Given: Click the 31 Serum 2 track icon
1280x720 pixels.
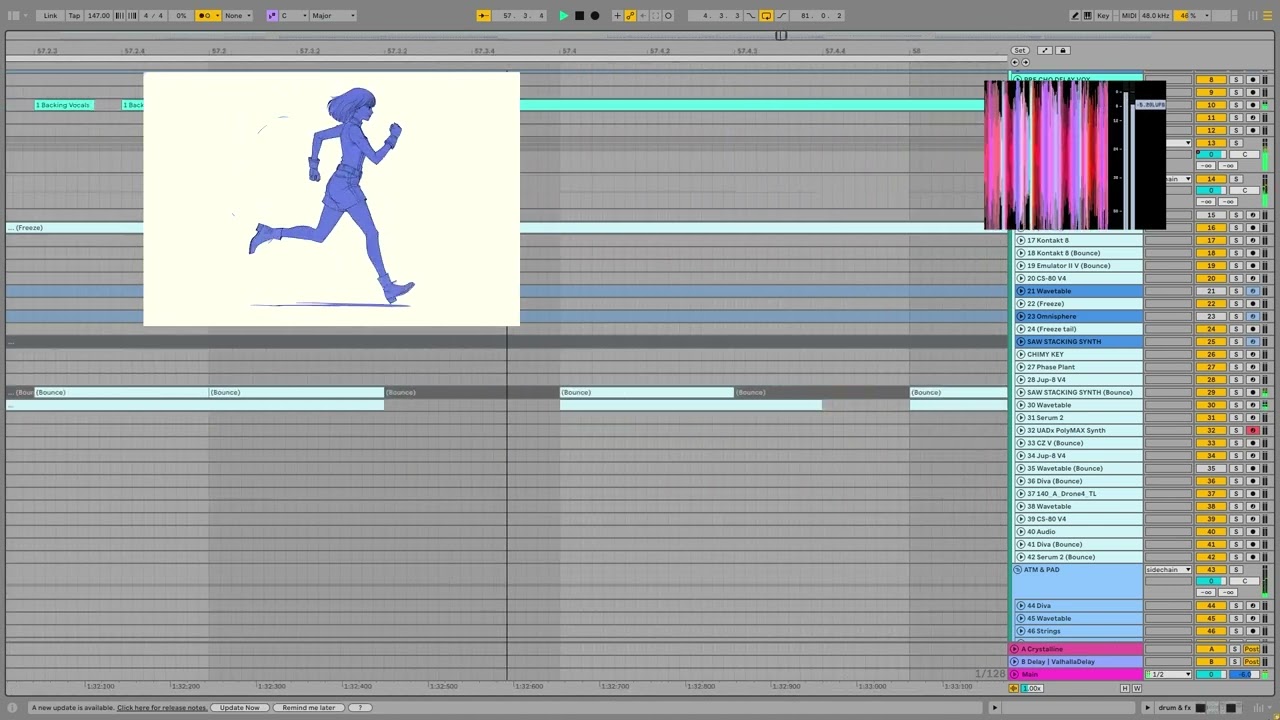Looking at the screenshot, I should (x=1021, y=417).
